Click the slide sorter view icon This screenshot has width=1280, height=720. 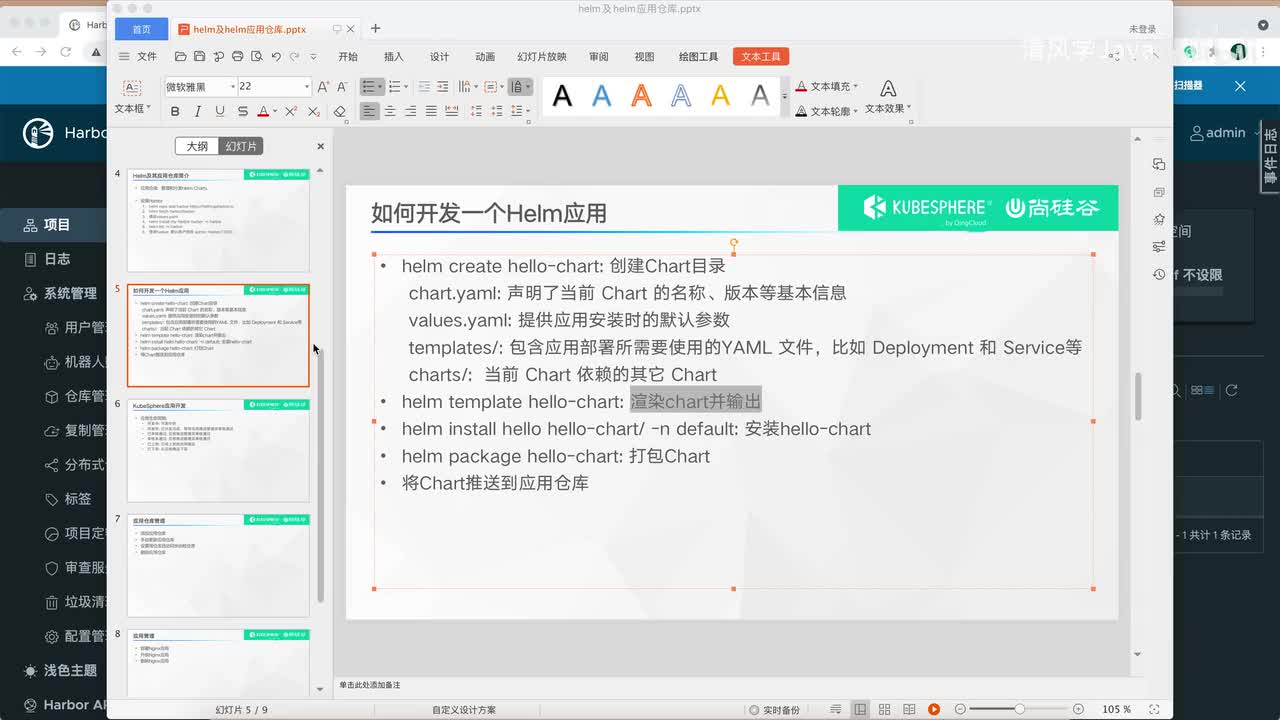point(884,709)
